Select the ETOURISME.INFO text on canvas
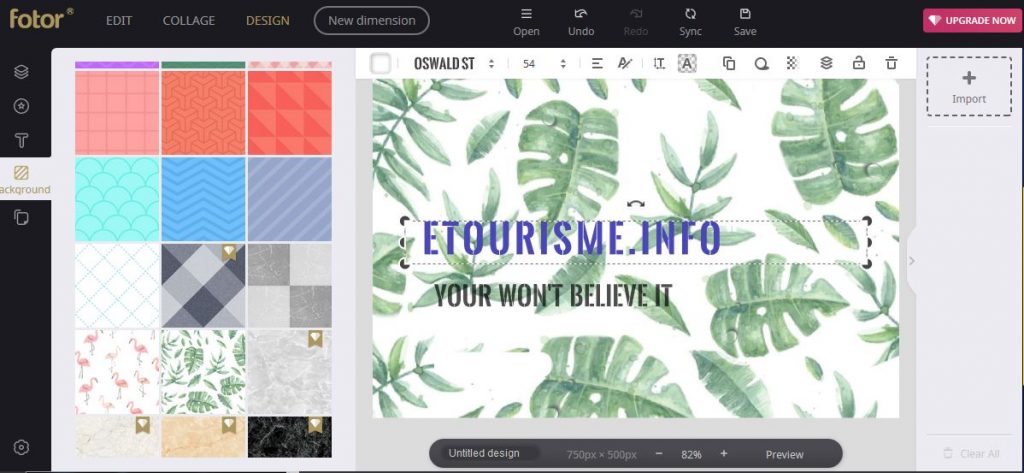1024x473 pixels. point(571,238)
